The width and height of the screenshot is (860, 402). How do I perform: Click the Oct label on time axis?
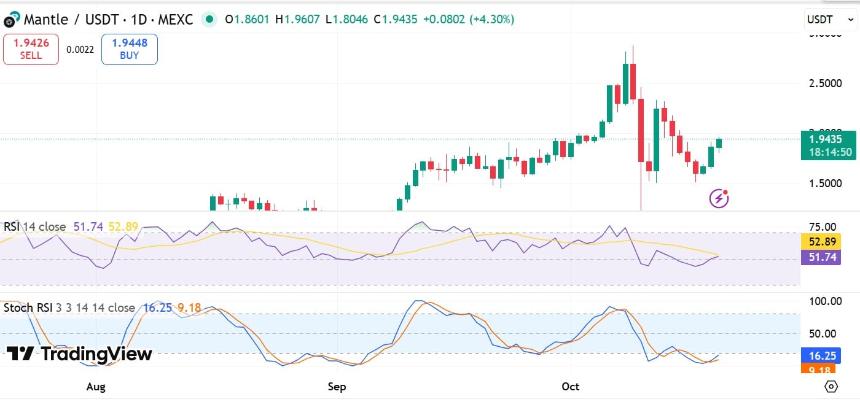coord(571,386)
